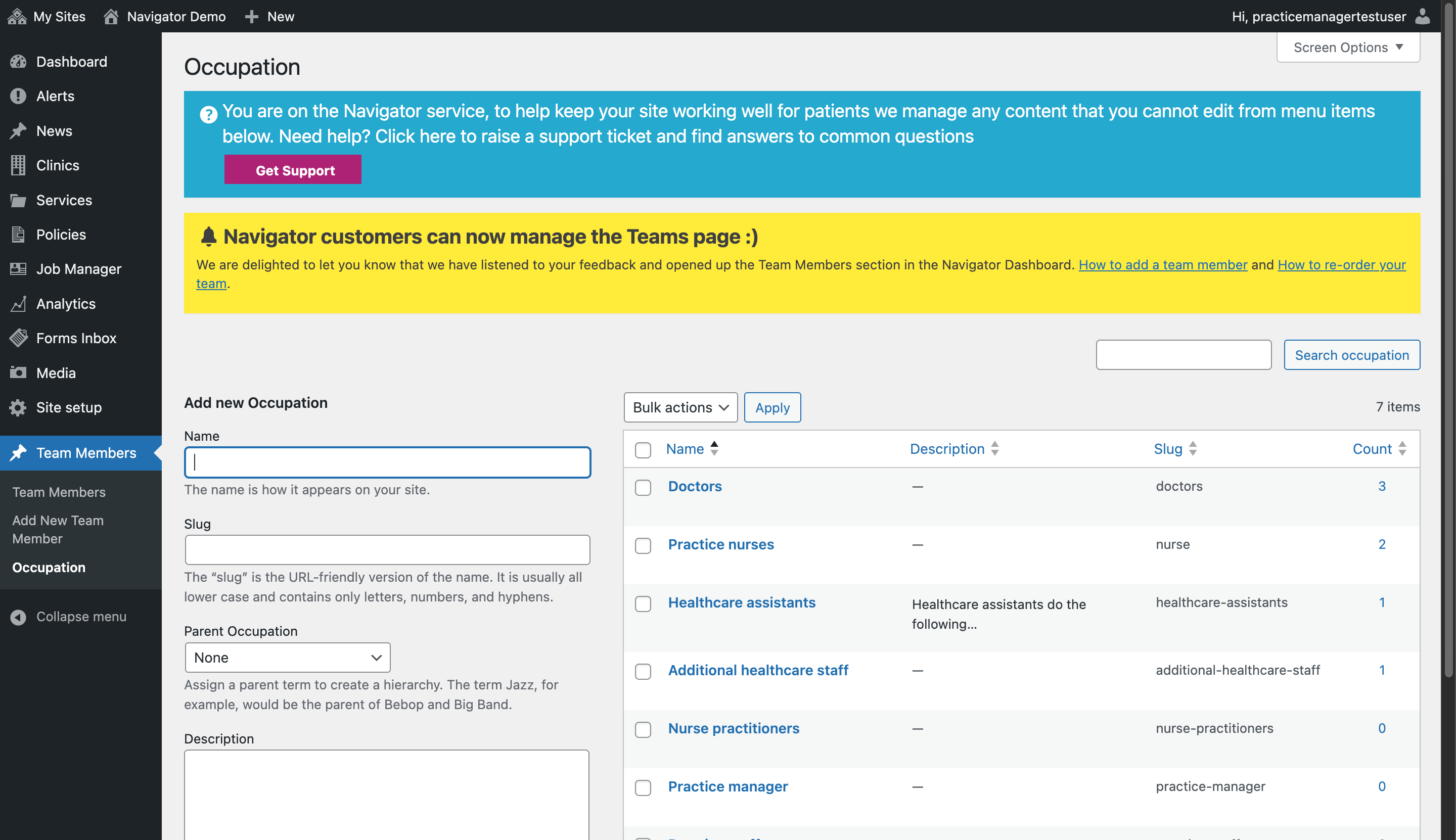Sort table by Name column
The image size is (1456, 840).
pos(692,448)
